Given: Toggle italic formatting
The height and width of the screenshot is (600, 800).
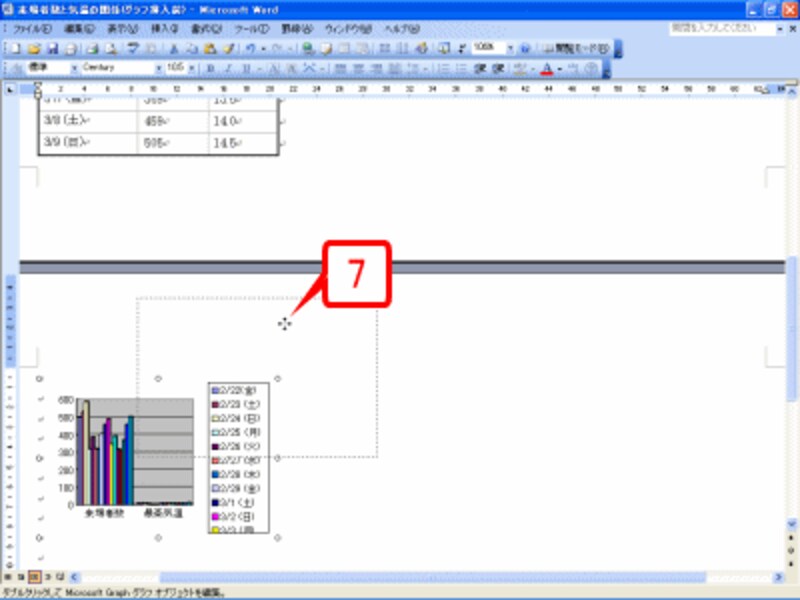Looking at the screenshot, I should click(x=227, y=68).
